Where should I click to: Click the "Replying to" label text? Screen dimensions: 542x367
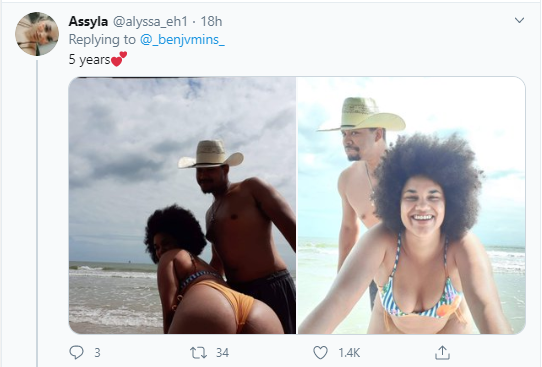[102, 40]
